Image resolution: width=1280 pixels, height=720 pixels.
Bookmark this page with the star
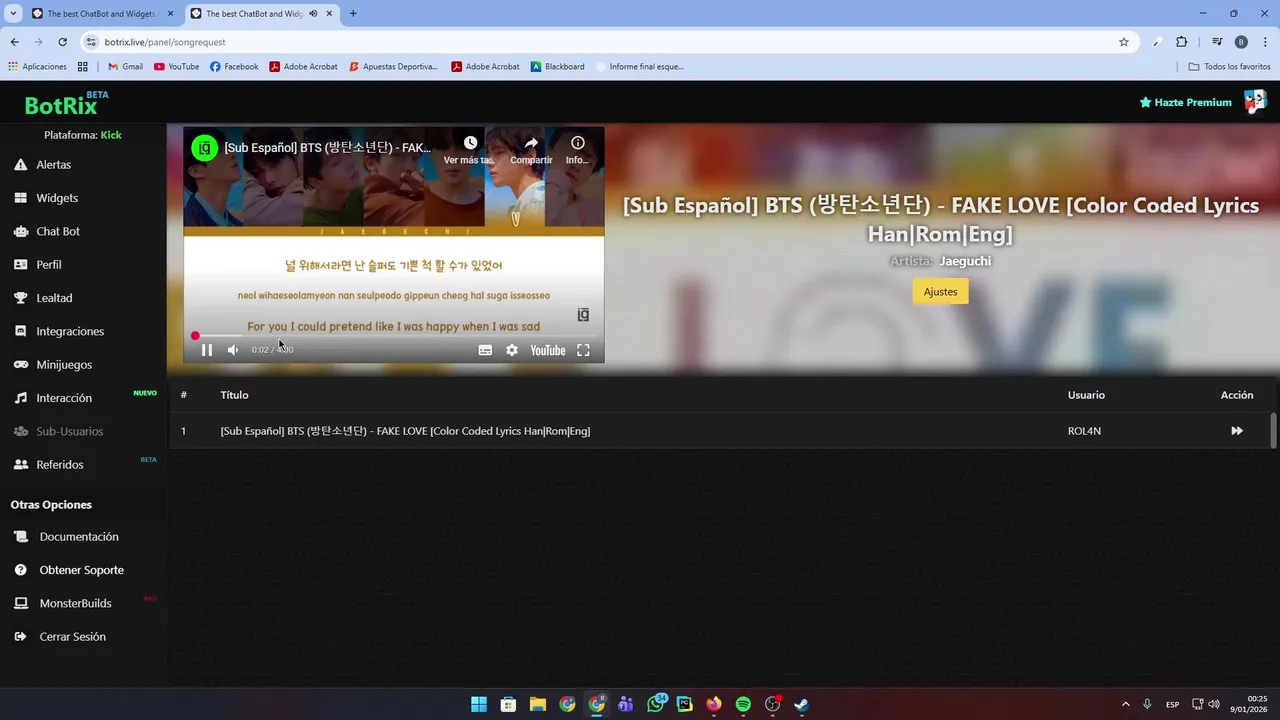(x=1124, y=42)
